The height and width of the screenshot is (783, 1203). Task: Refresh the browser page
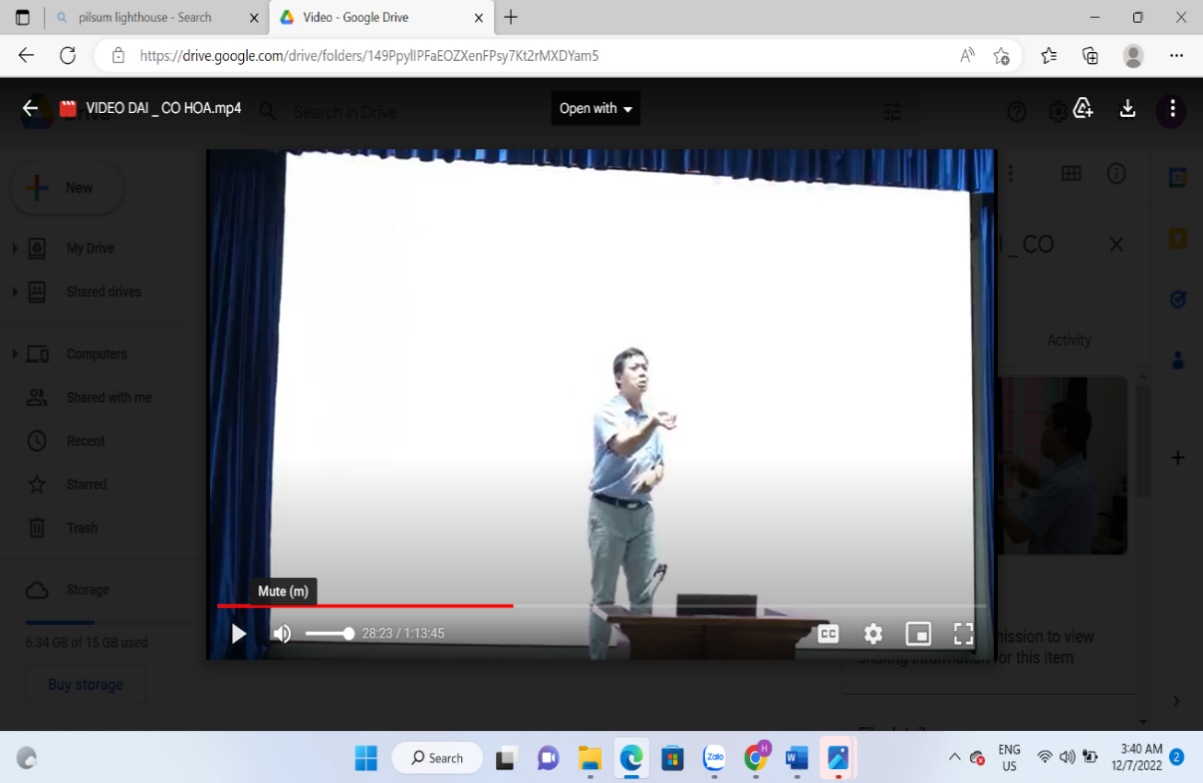[x=68, y=56]
